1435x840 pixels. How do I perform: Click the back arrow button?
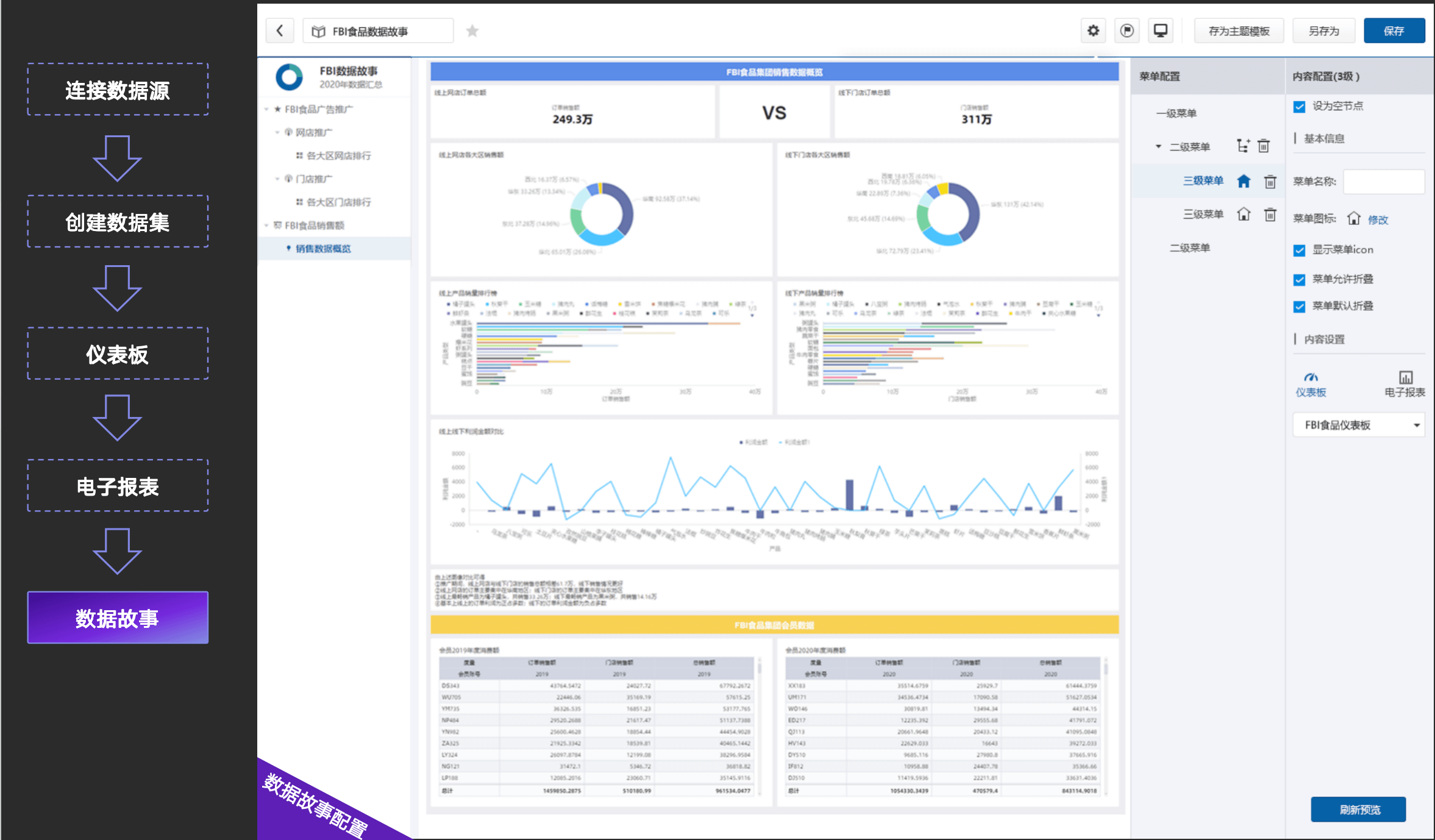coord(280,31)
